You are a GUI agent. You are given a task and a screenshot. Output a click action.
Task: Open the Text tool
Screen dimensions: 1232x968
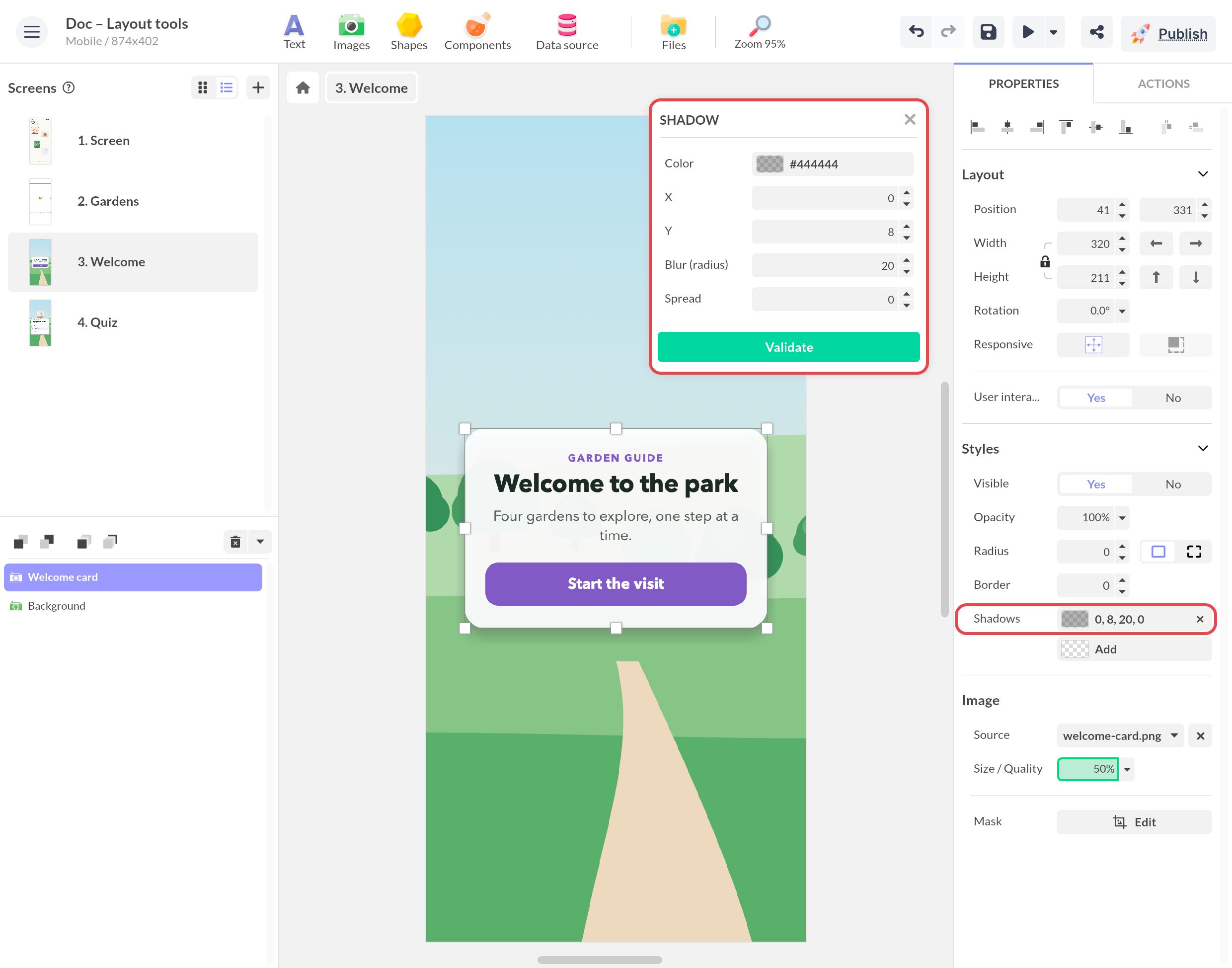(294, 32)
